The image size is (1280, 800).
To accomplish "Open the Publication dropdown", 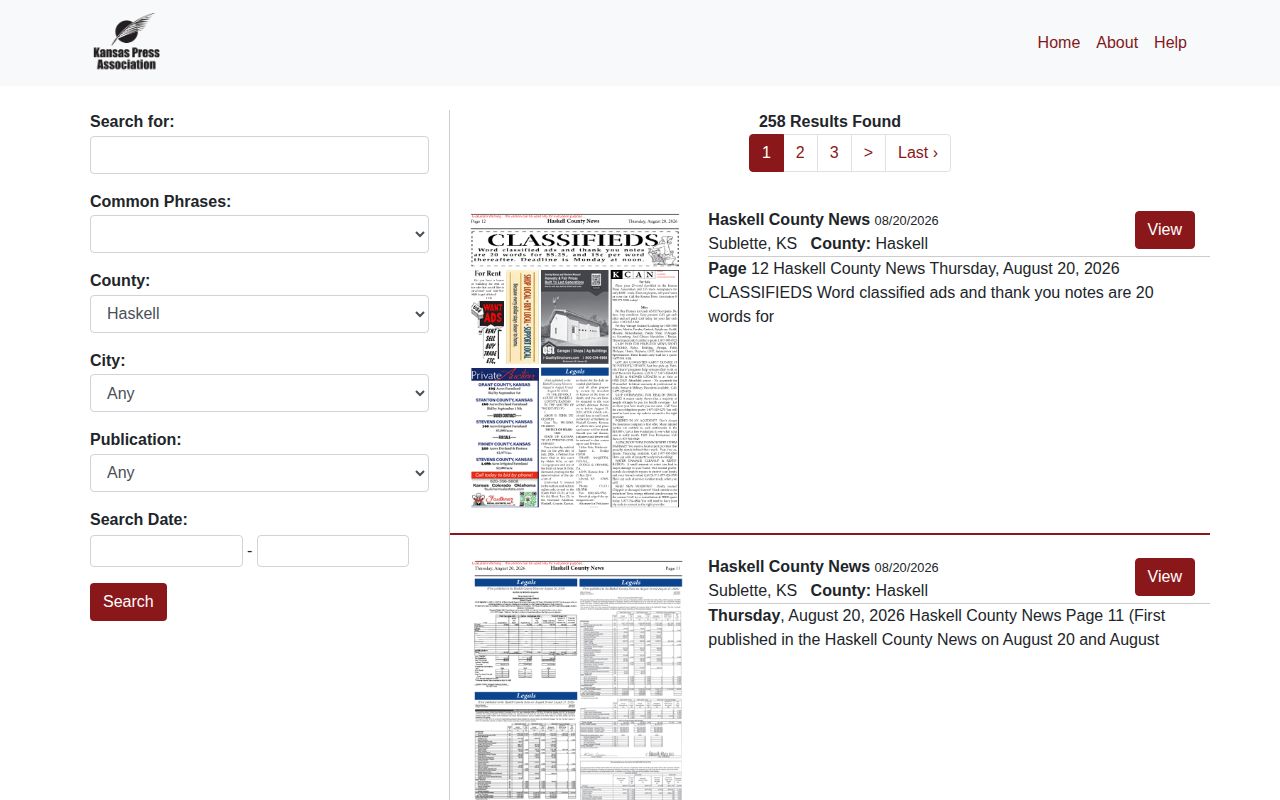I will coord(259,473).
